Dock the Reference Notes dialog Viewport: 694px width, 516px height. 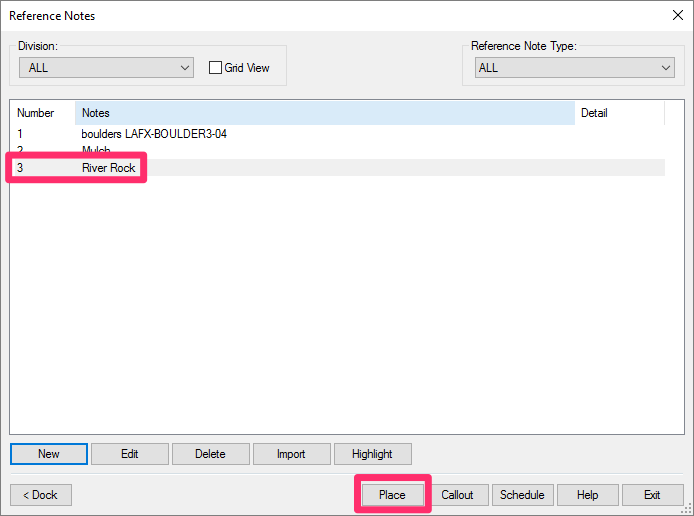(41, 495)
